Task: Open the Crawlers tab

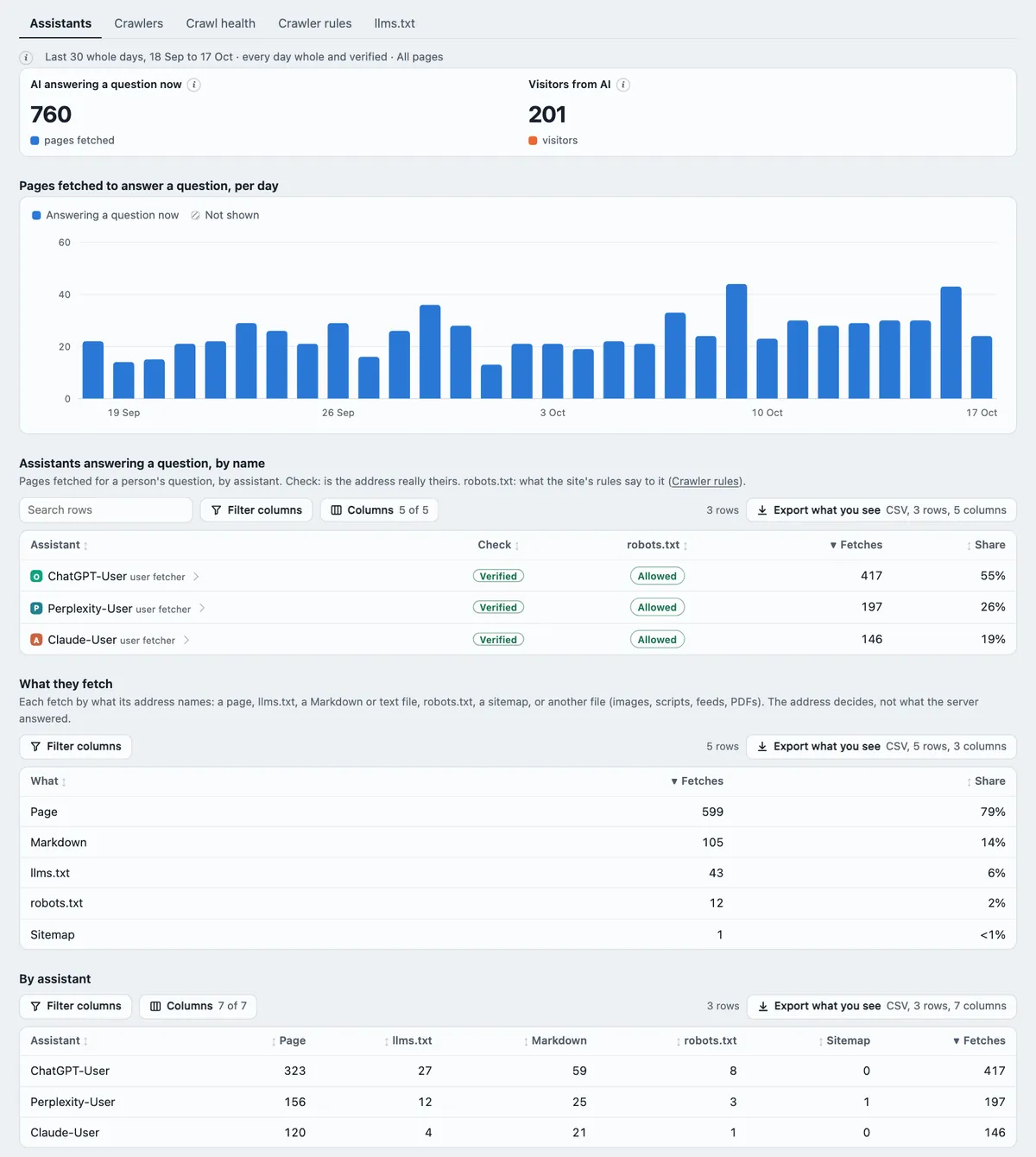Action: [138, 23]
